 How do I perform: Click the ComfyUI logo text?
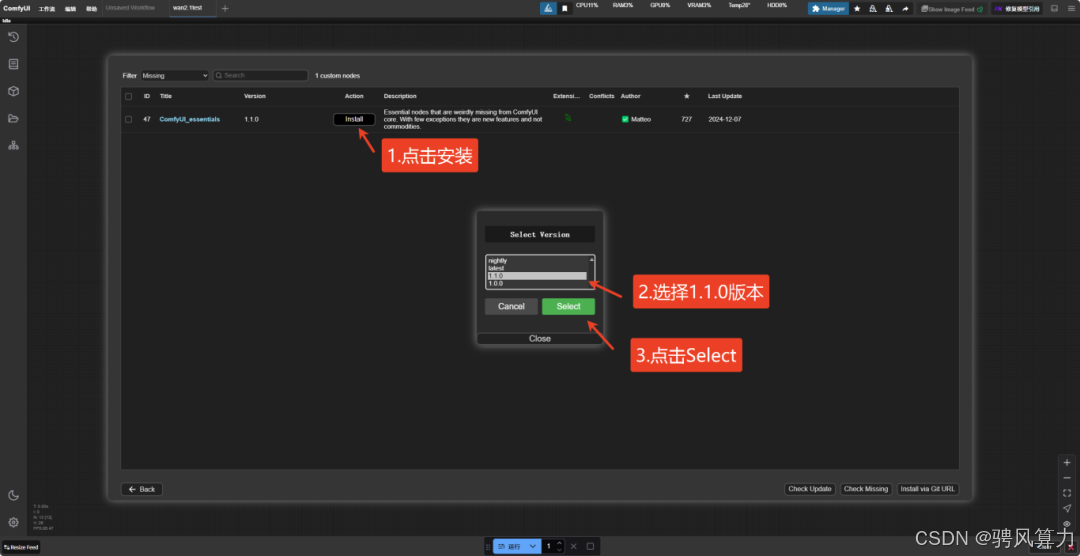pos(17,8)
